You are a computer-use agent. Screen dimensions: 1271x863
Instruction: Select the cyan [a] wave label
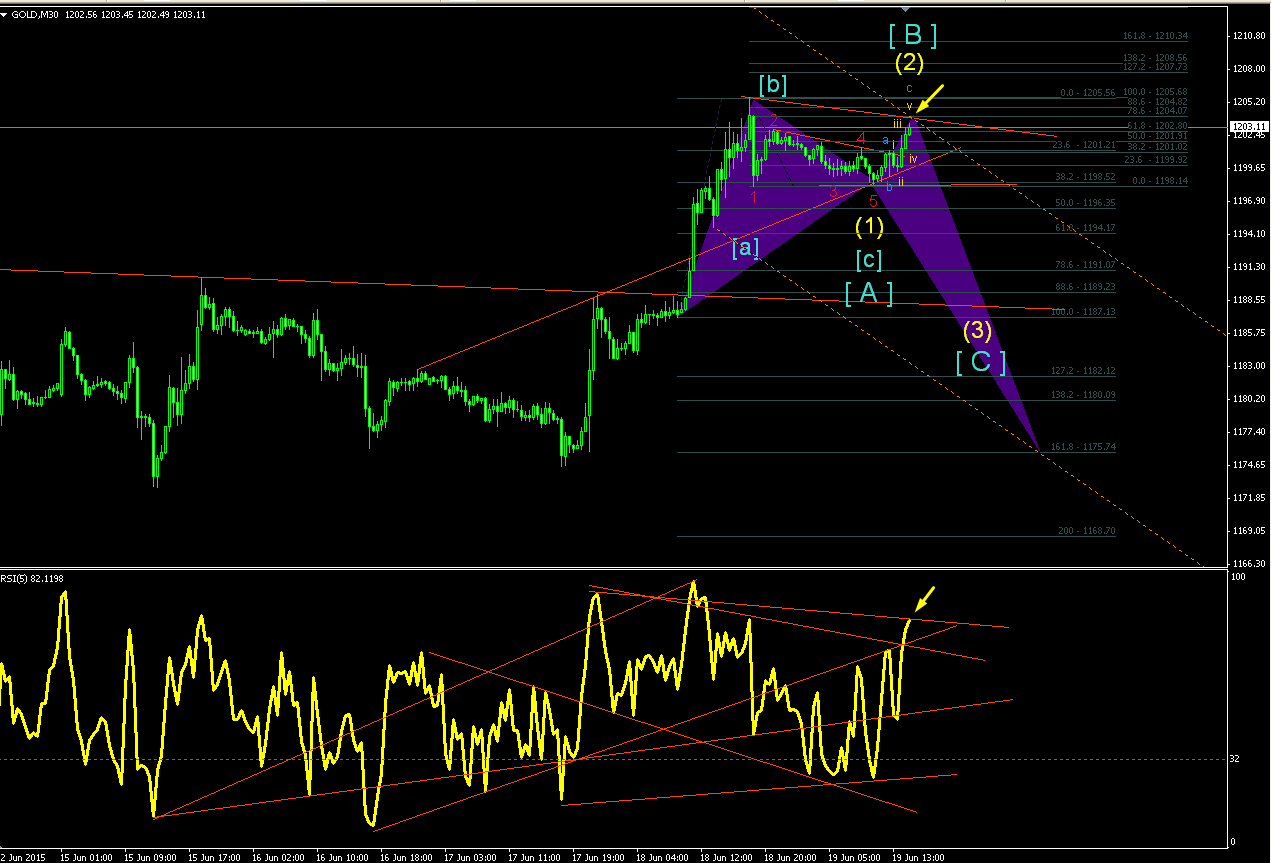click(x=746, y=247)
